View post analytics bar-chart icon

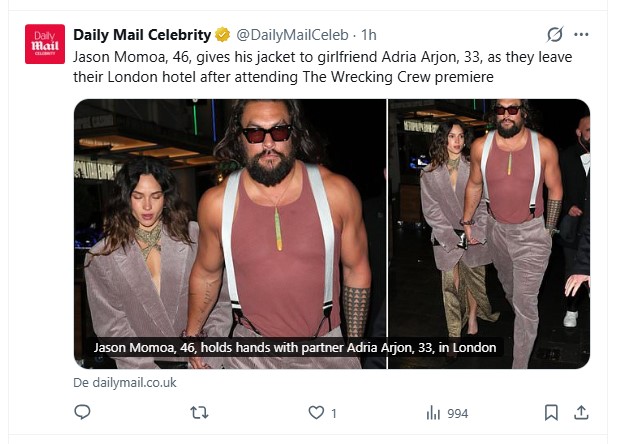click(x=434, y=412)
